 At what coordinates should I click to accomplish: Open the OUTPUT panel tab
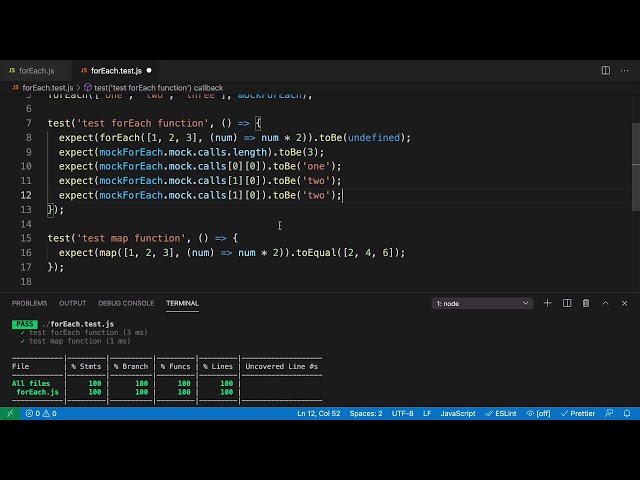coord(73,303)
